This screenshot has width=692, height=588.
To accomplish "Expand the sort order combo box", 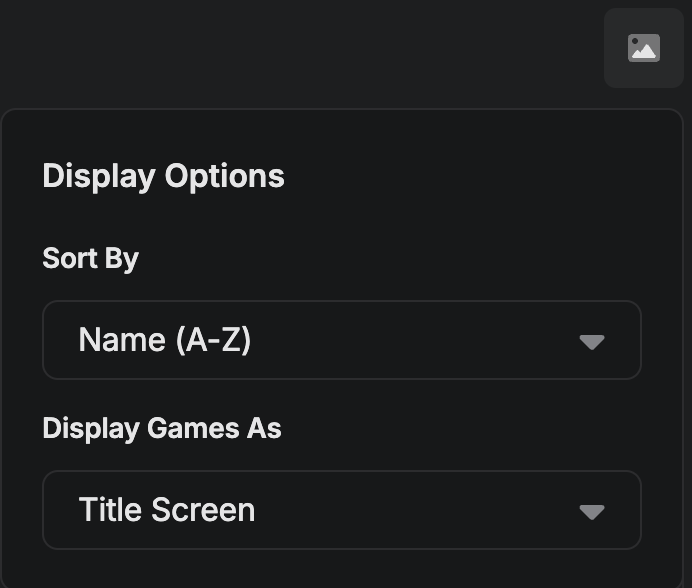I will (341, 340).
